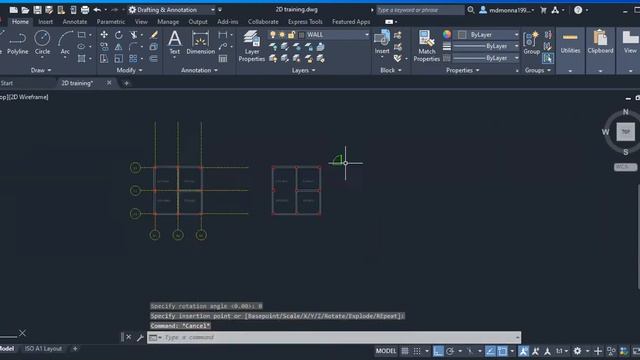Toggle drawing grid display in status bar

coord(405,351)
